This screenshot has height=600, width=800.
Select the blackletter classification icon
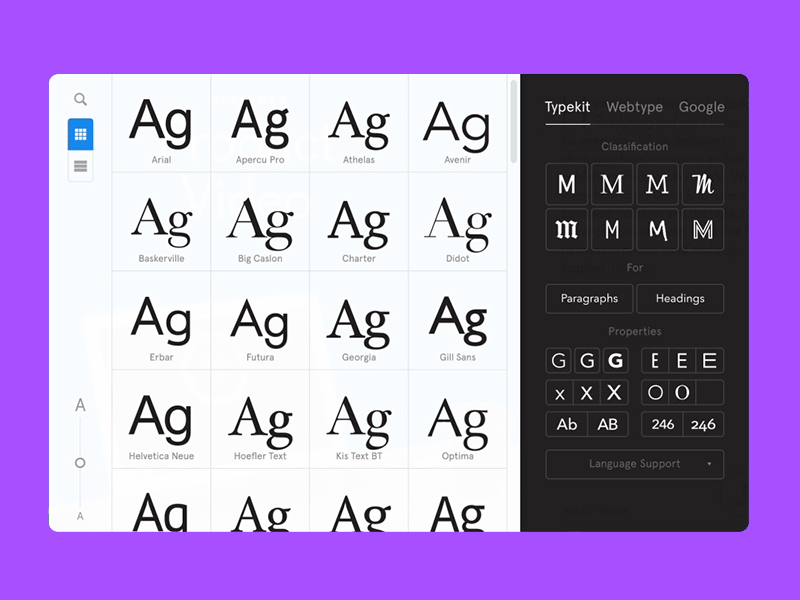(566, 229)
